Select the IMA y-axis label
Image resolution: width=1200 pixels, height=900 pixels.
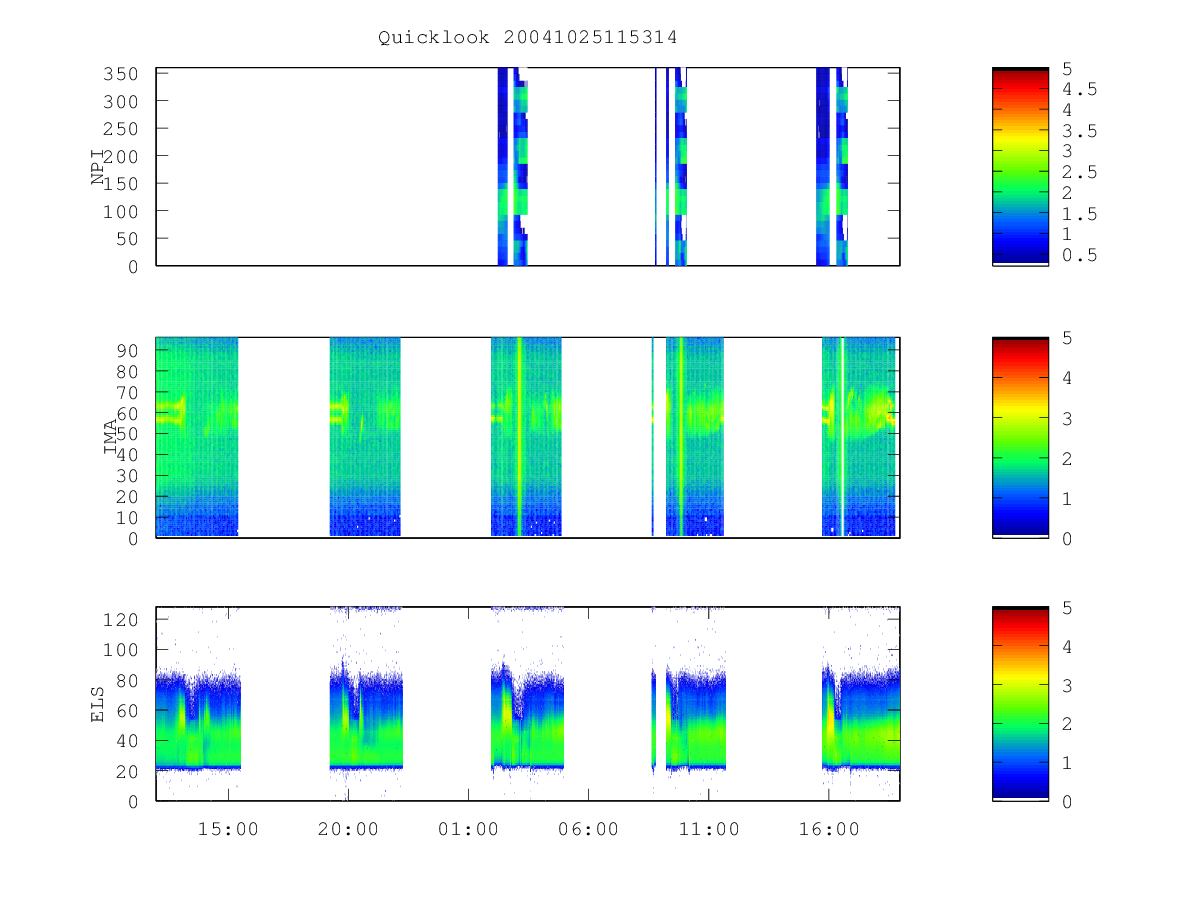tap(110, 437)
